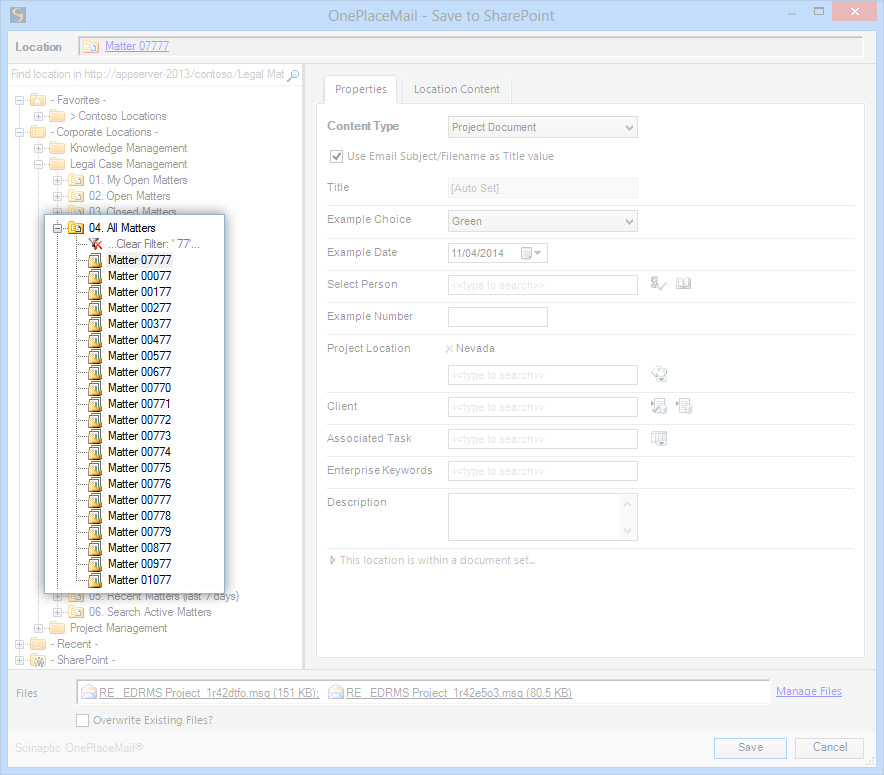884x775 pixels.
Task: Expand the Knowledge Management node
Action: [38, 148]
